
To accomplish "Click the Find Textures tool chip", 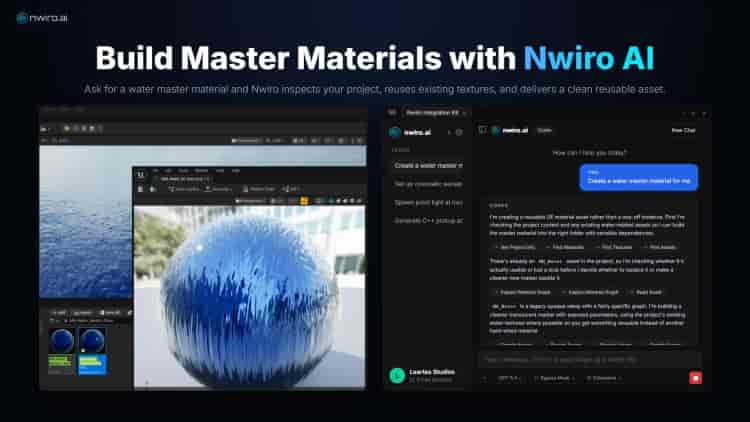I will [612, 246].
